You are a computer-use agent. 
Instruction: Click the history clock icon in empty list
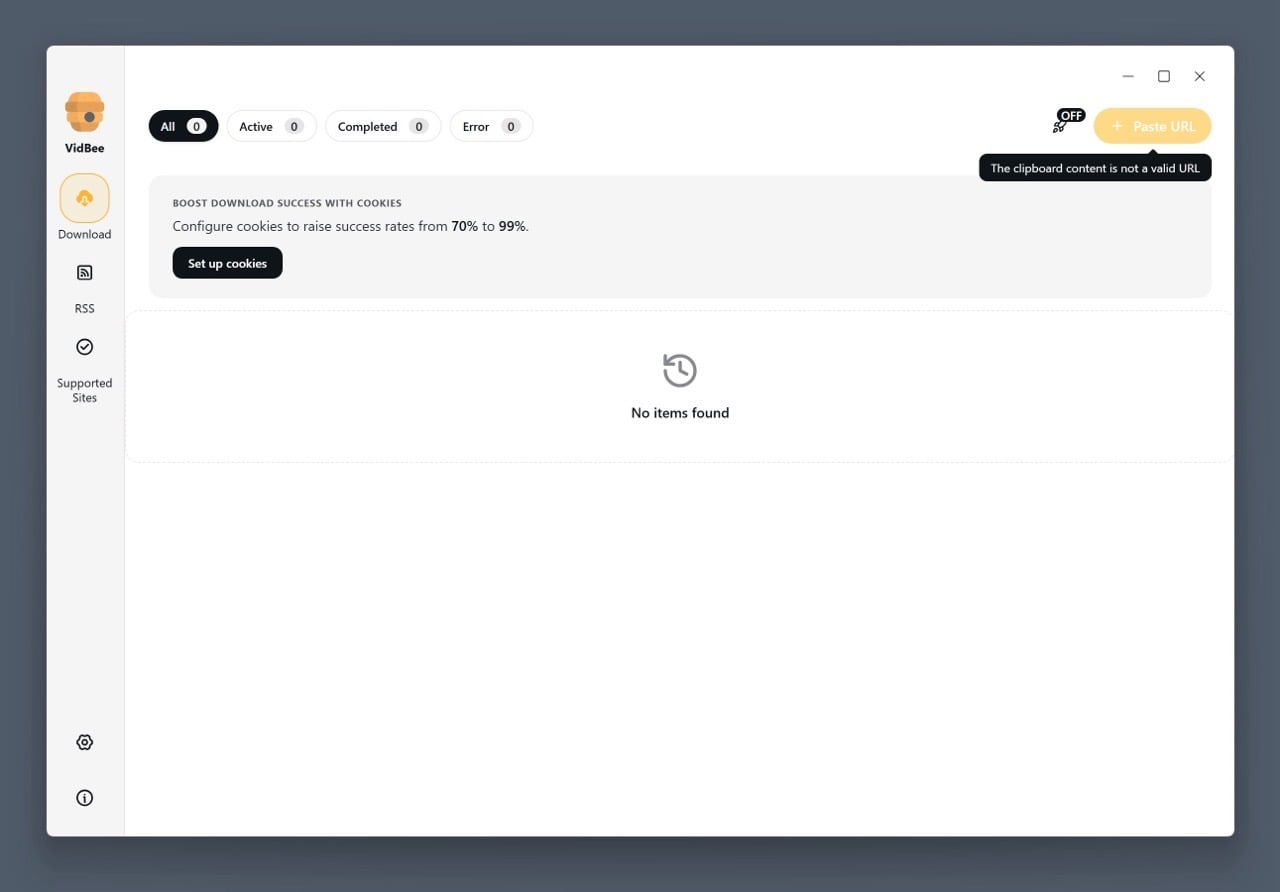[679, 370]
